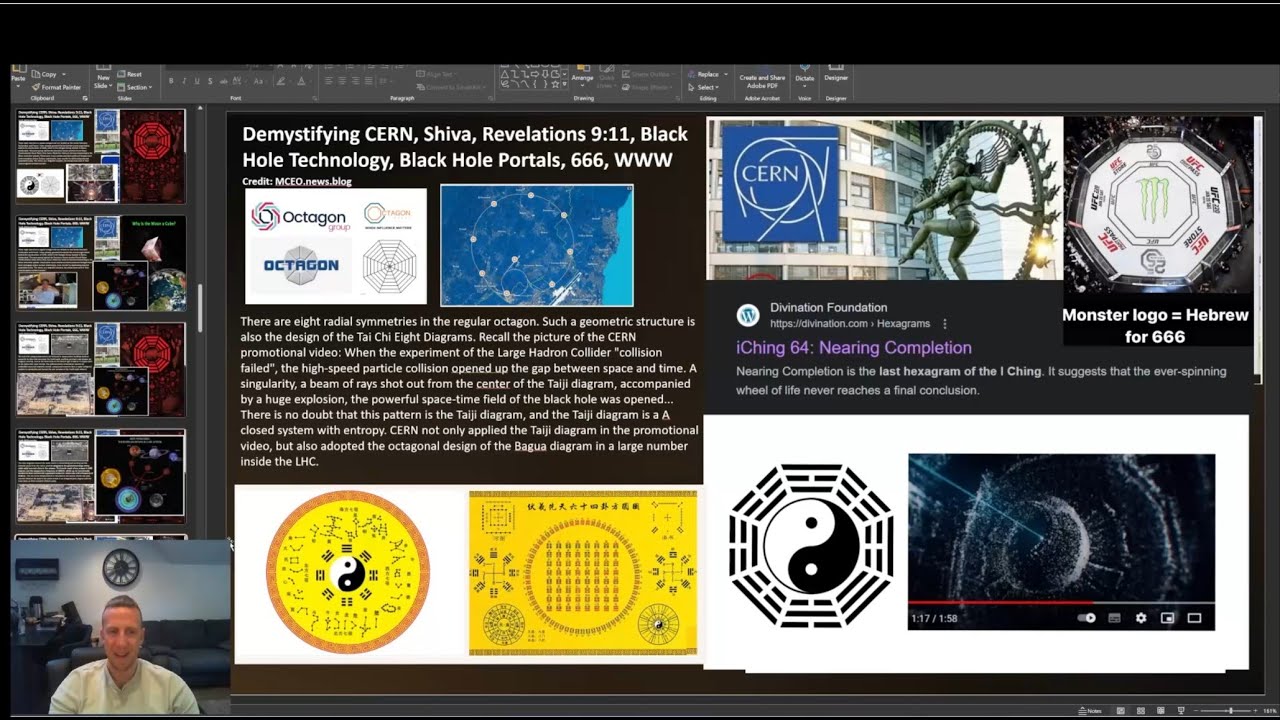Open the Section dropdown
The width and height of the screenshot is (1280, 720).
134,88
